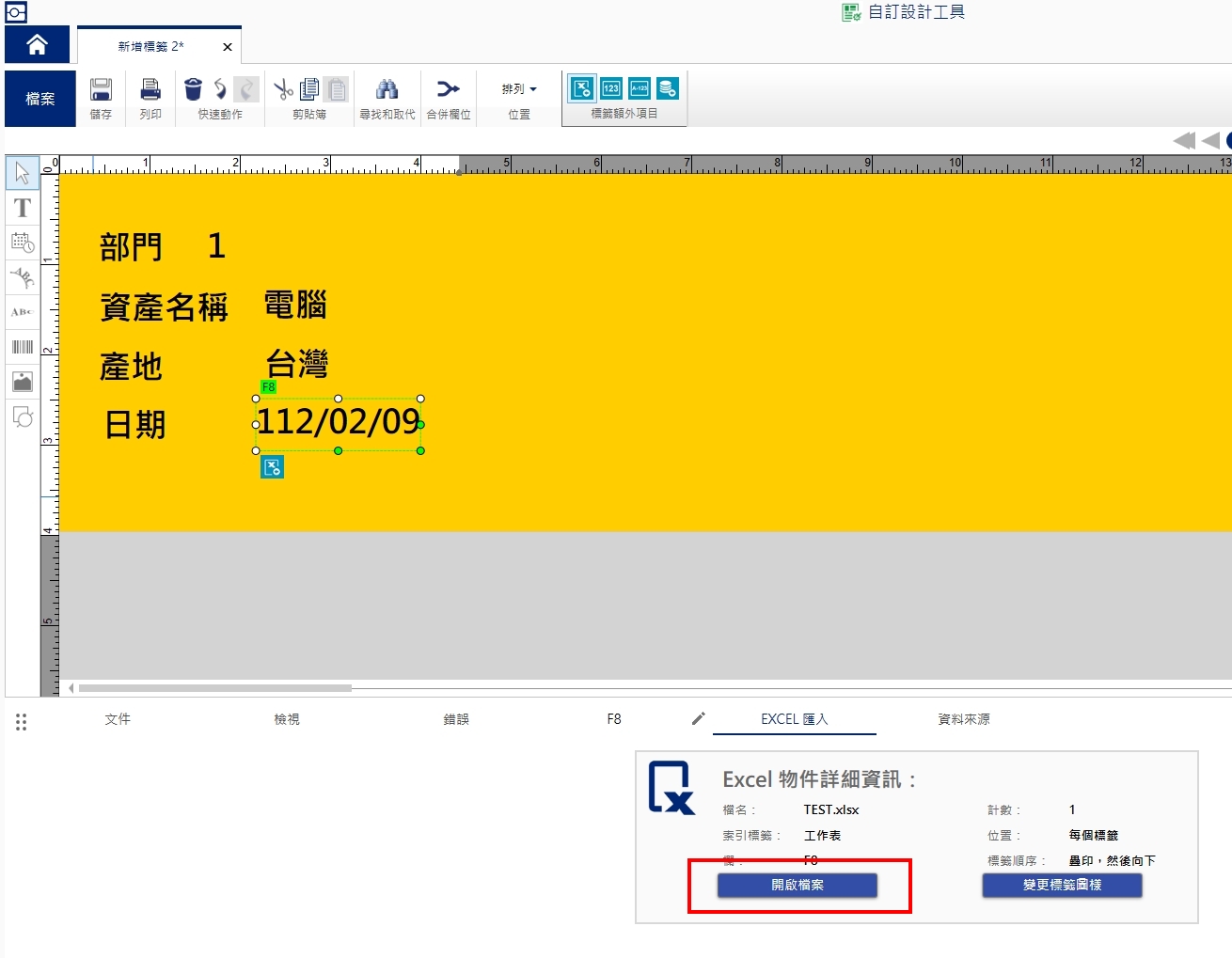Click the 工作表 index sheet value
1232x958 pixels.
[x=822, y=835]
